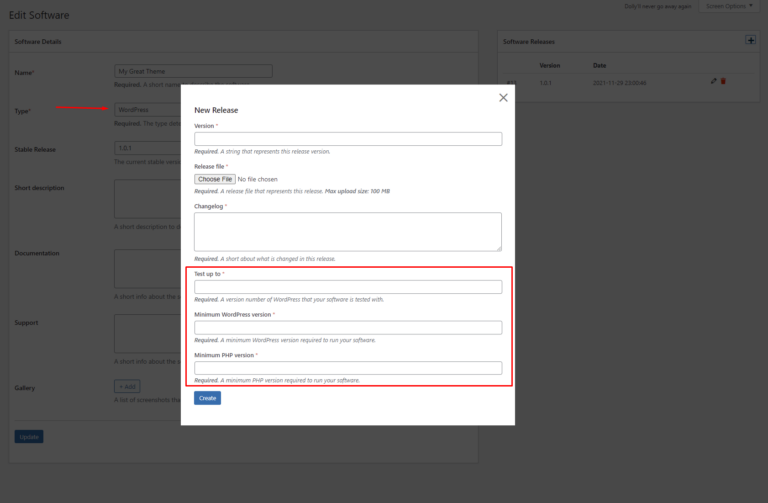
Task: Click the Version column header
Action: (x=549, y=65)
